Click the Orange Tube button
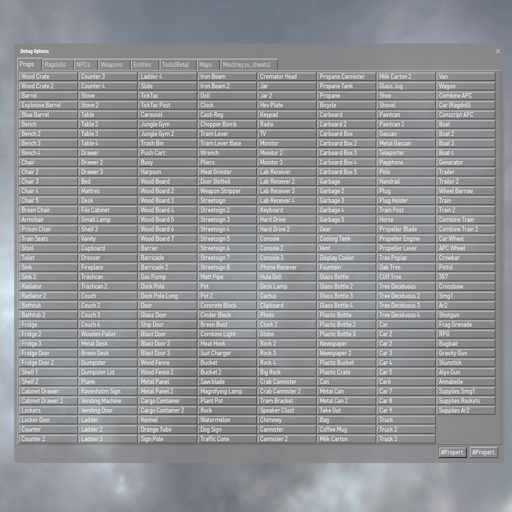The image size is (512, 512). [167, 430]
